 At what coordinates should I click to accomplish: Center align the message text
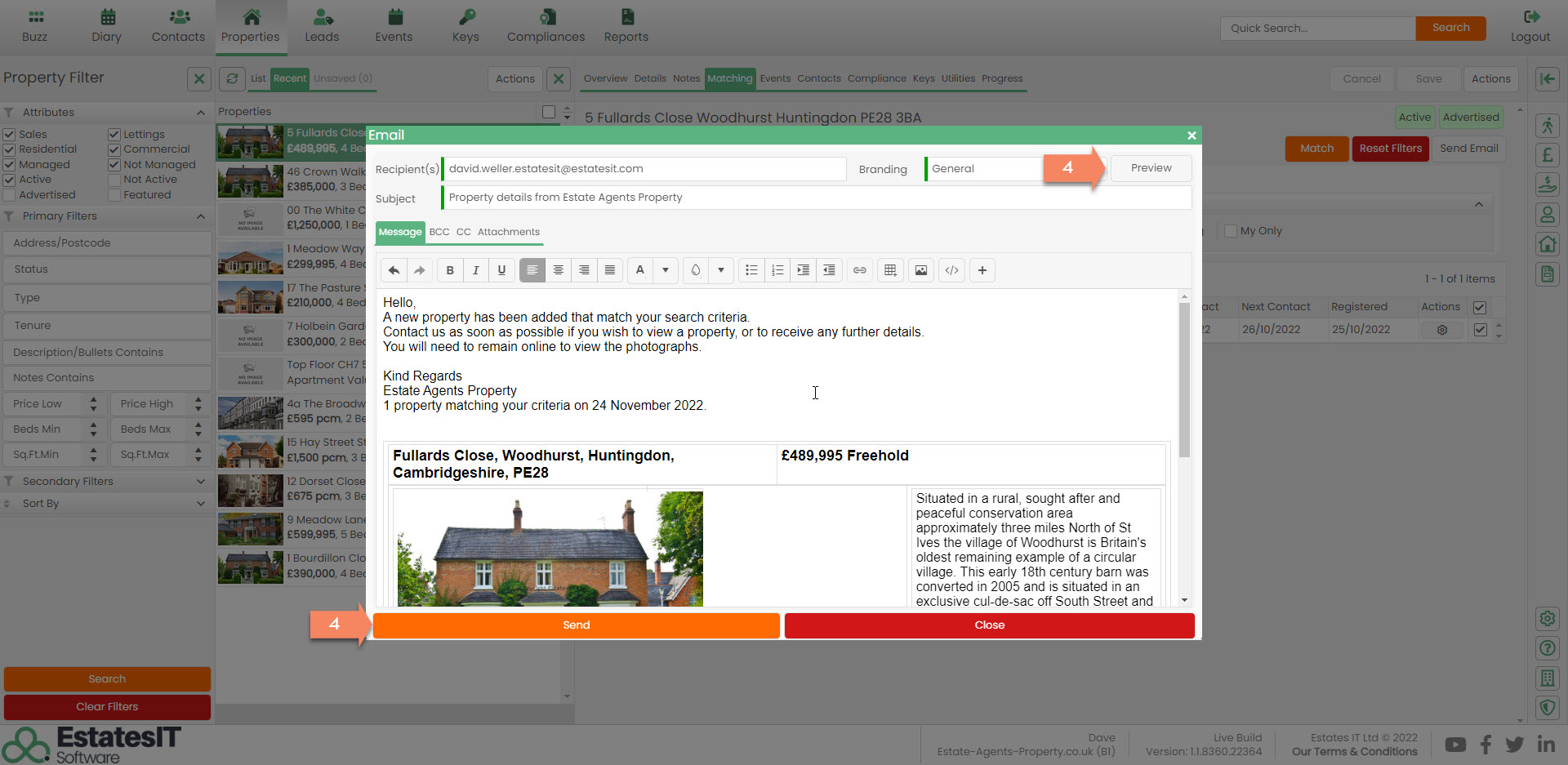click(x=559, y=270)
